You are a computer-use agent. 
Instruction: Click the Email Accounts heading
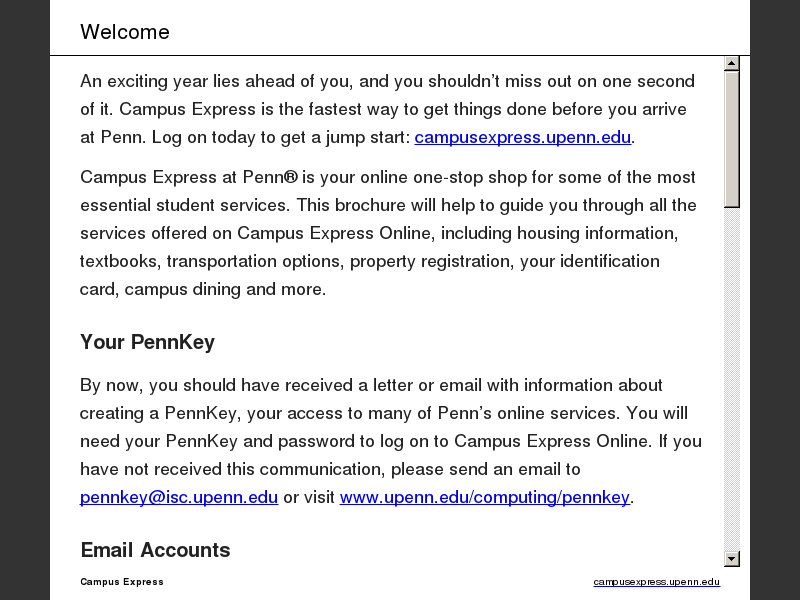click(x=155, y=550)
